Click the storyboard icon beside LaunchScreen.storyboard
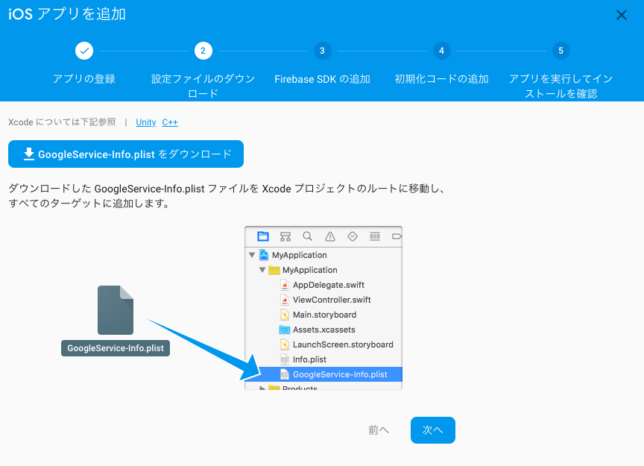 285,344
